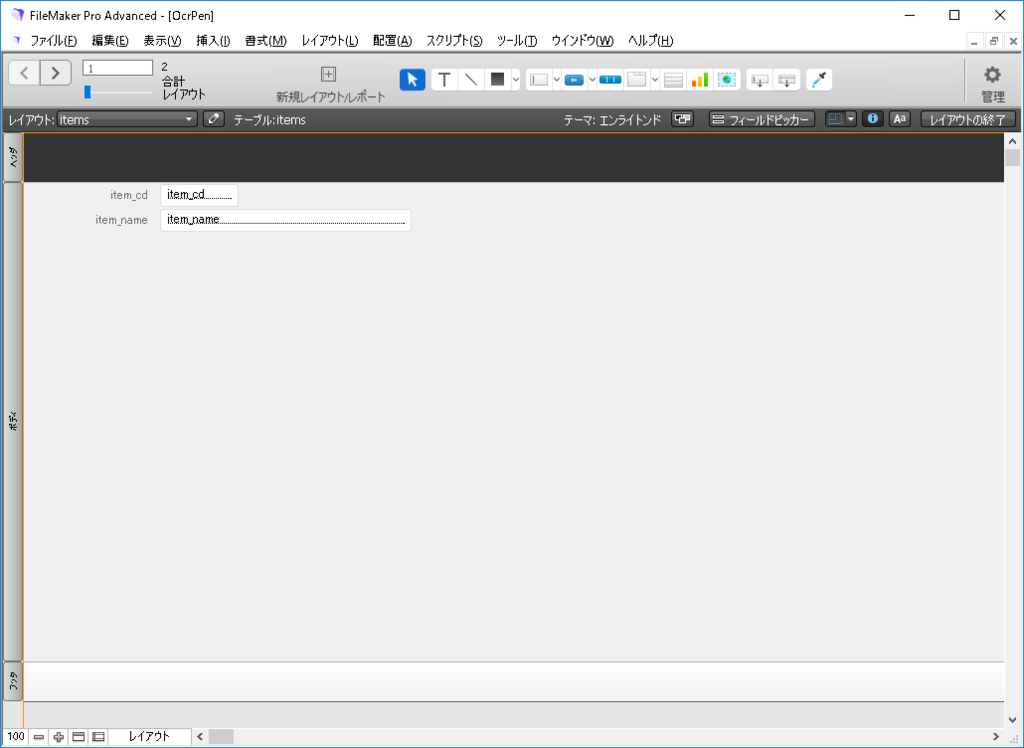
Task: Open the Format menu
Action: pos(265,41)
